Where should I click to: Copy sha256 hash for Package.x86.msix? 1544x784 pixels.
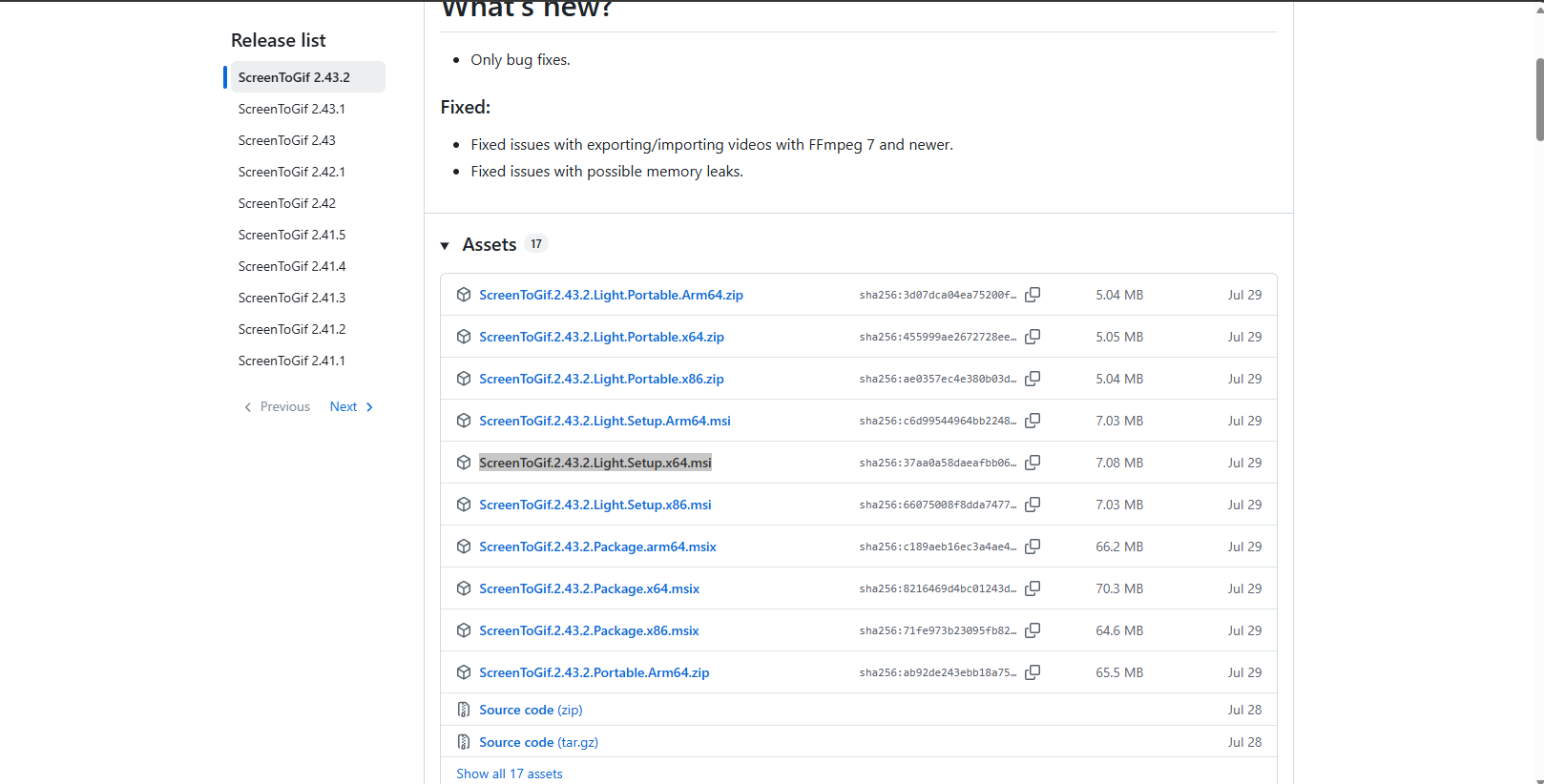point(1033,630)
